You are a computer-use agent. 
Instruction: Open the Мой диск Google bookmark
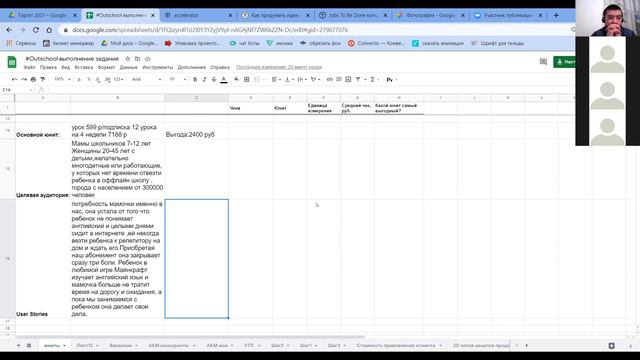click(x=129, y=43)
